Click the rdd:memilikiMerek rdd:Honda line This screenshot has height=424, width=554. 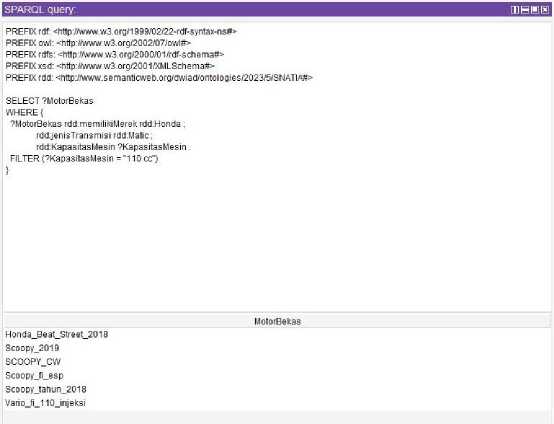point(98,124)
